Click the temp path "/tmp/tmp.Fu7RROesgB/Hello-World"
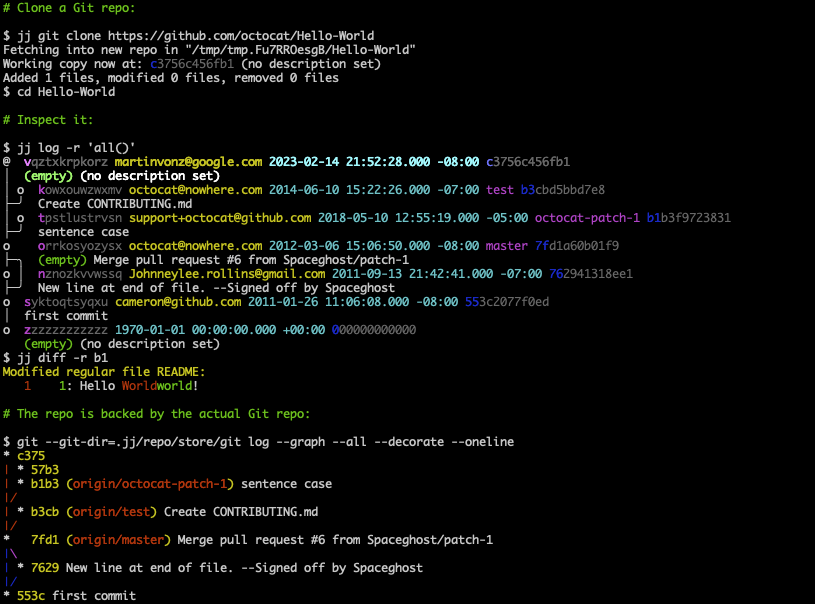 (300, 50)
